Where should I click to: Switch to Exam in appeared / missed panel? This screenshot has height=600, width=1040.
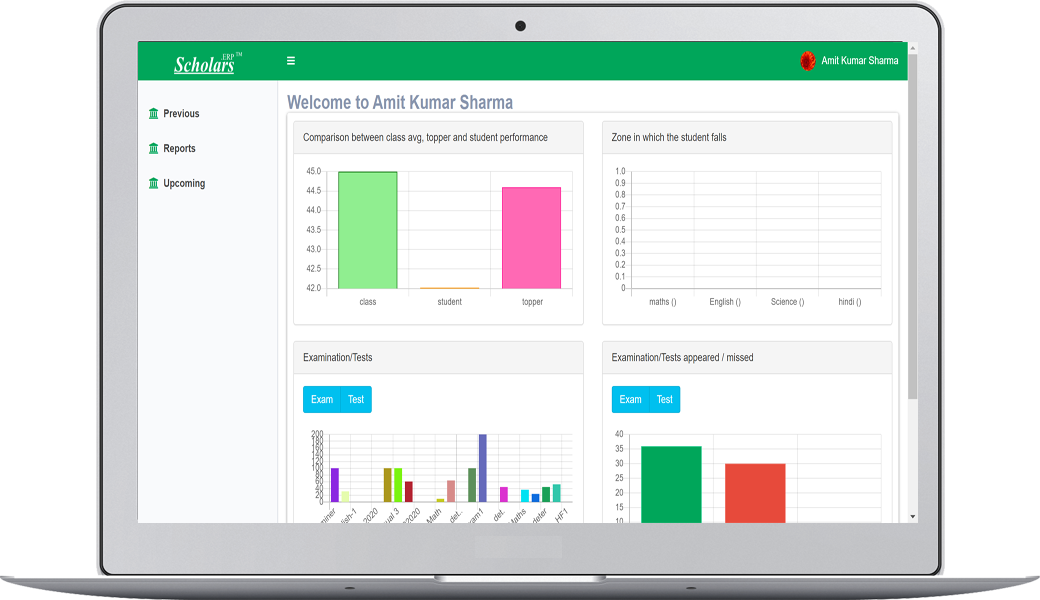pos(630,399)
